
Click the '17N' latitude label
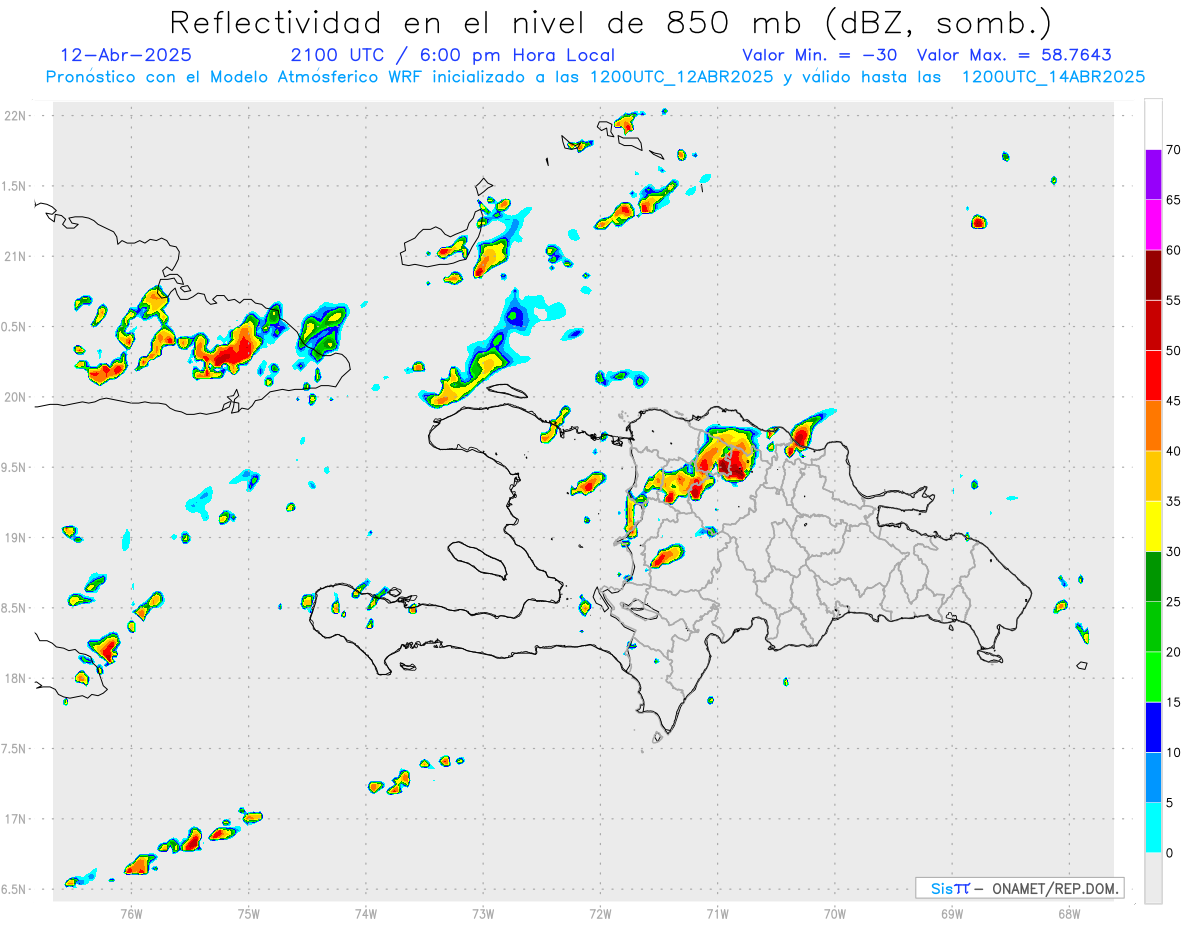click(x=17, y=819)
